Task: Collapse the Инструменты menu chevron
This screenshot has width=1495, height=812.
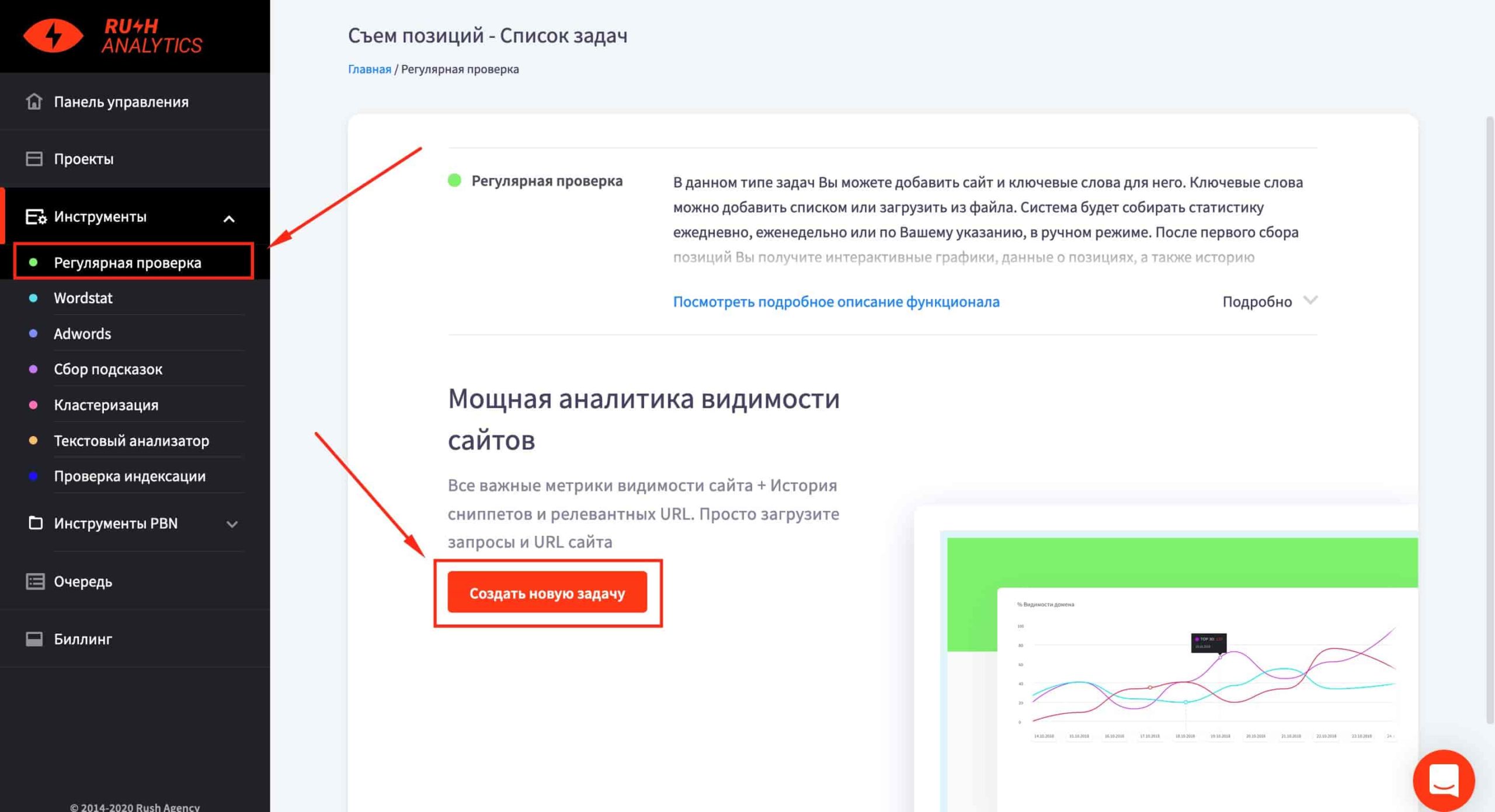Action: coord(229,219)
